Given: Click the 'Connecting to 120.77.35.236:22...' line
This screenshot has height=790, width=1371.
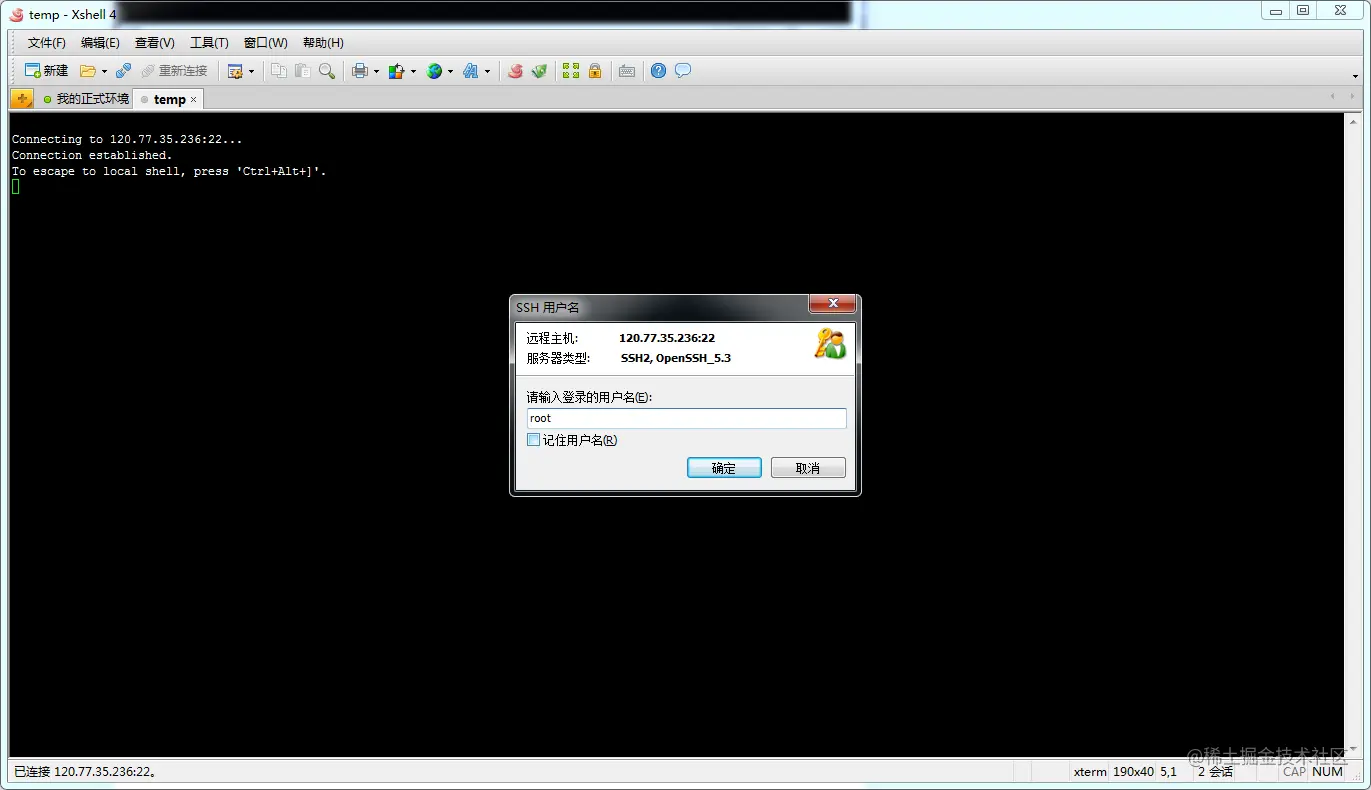Looking at the screenshot, I should [x=127, y=140].
